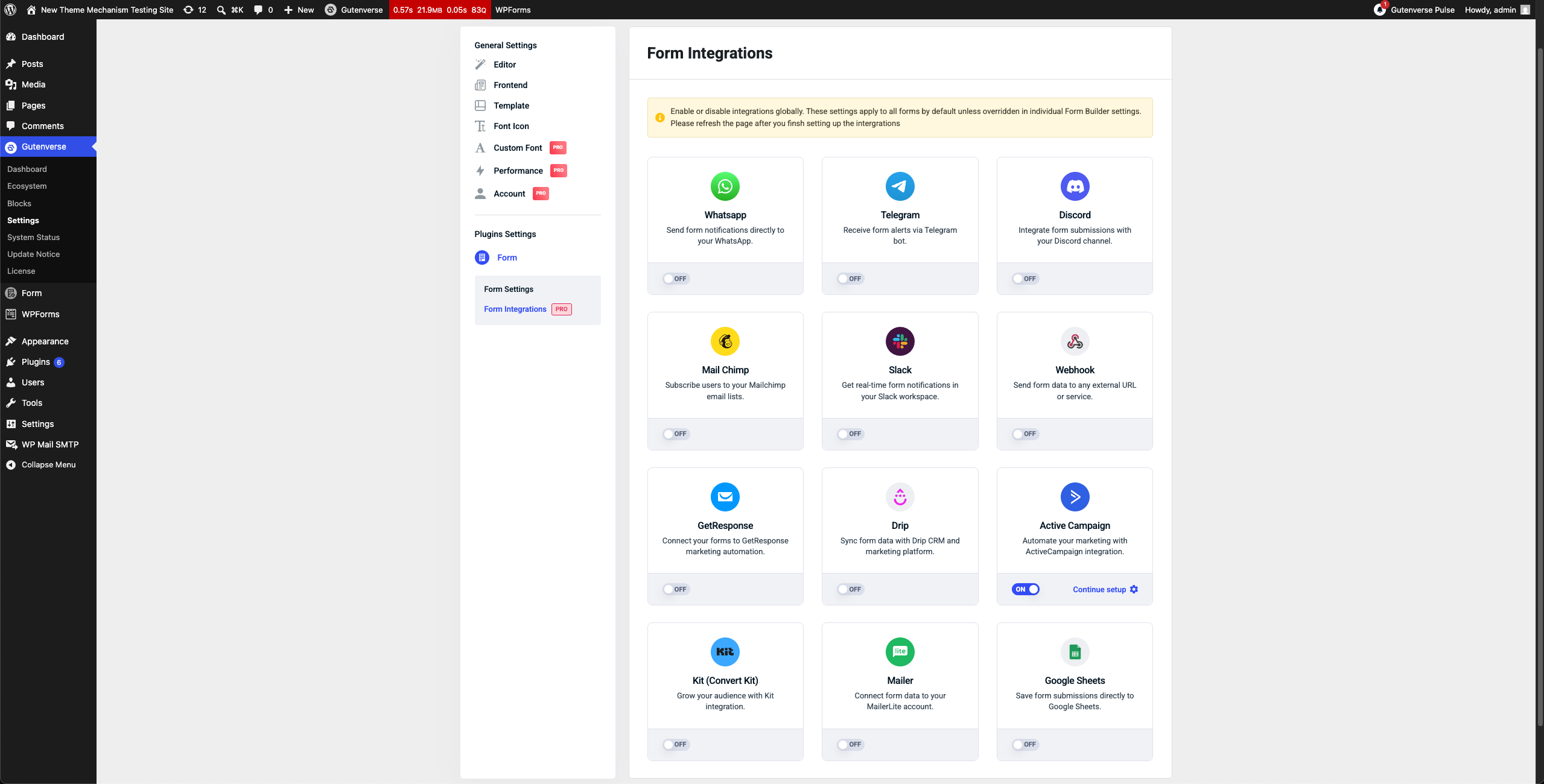Click the admin avatar thumbnail
Image resolution: width=1544 pixels, height=784 pixels.
click(1525, 10)
